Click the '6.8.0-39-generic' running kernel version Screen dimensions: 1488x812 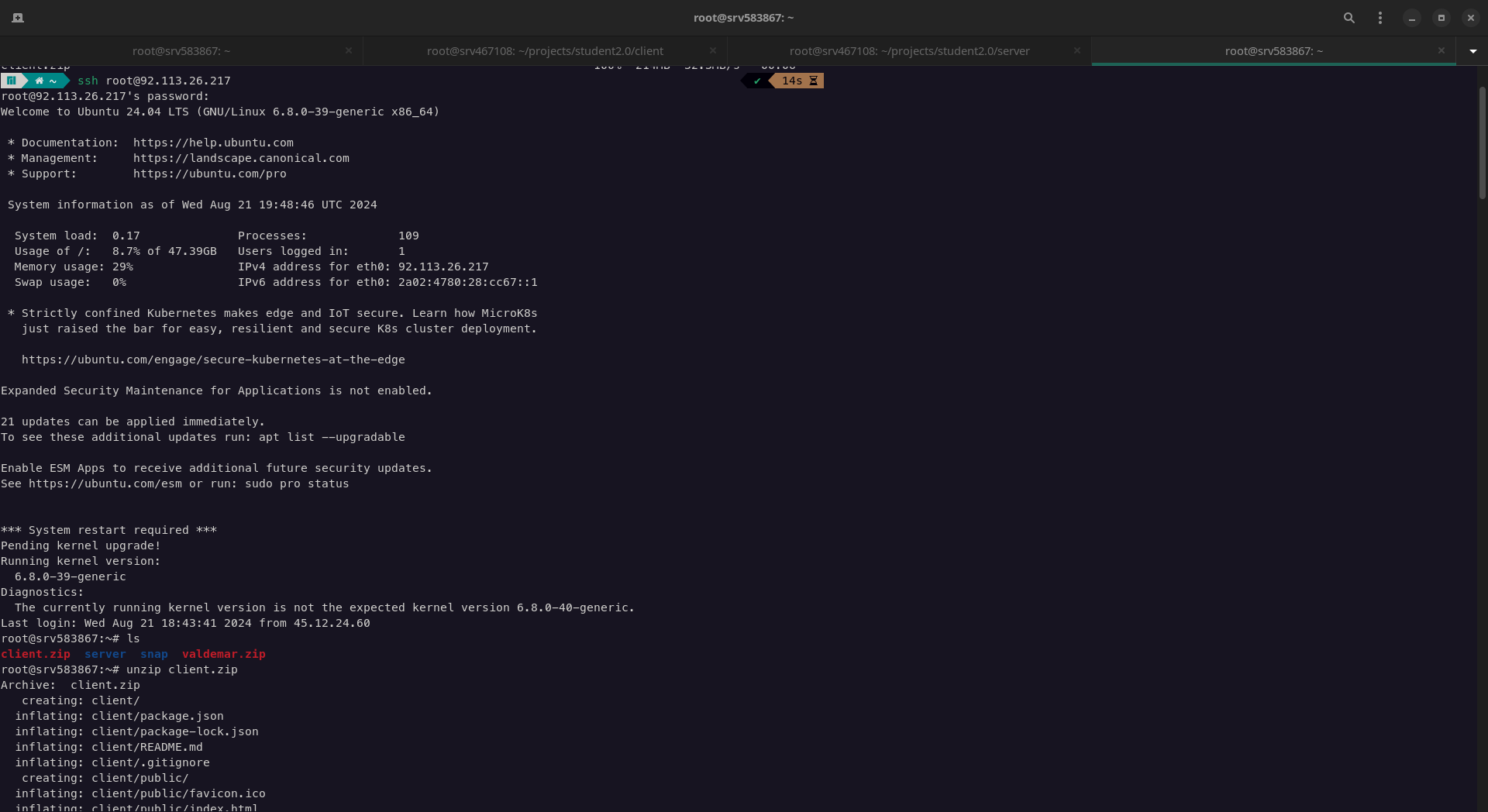(71, 576)
